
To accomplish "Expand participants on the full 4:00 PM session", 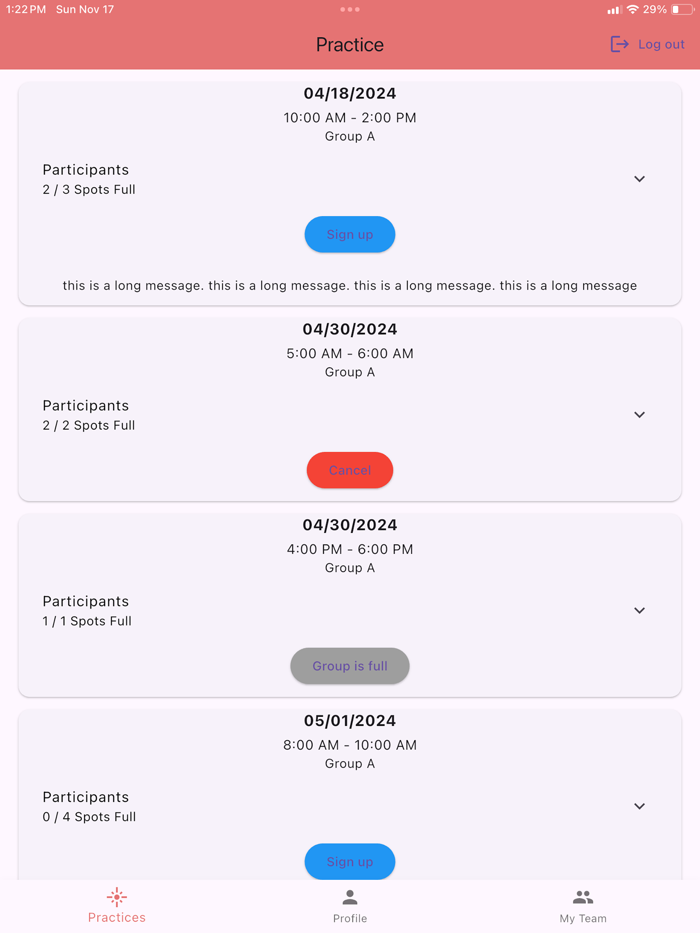I will (x=639, y=610).
